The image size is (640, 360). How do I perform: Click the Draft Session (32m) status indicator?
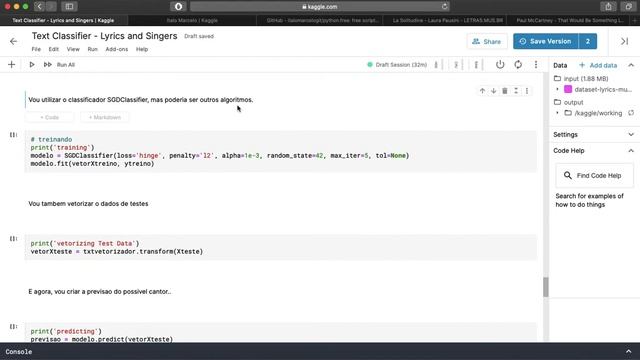[x=397, y=64]
